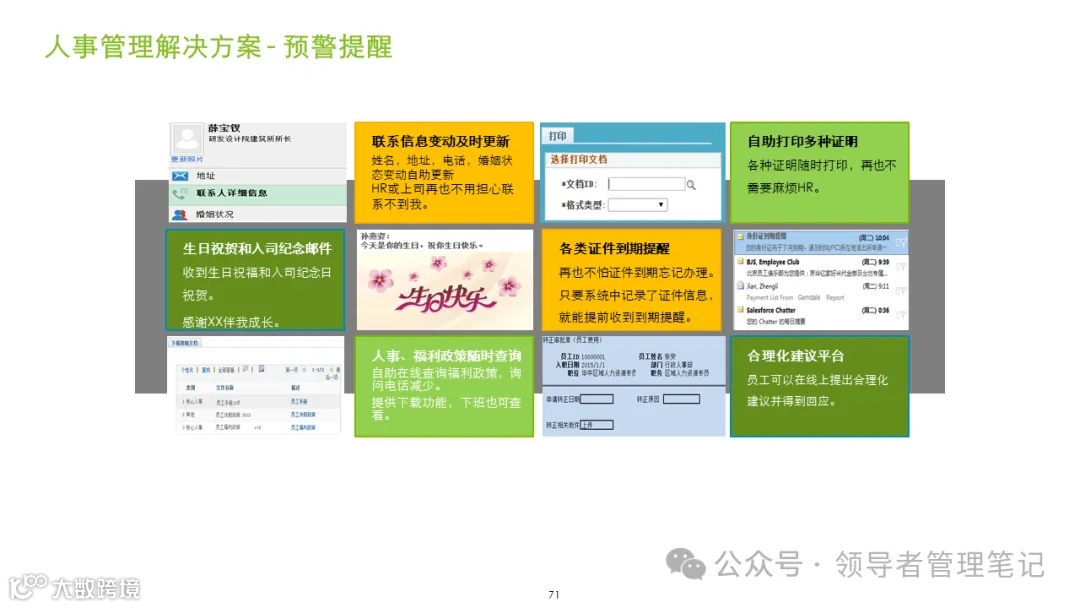This screenshot has width=1080, height=608.
Task: Select the phone icon for 联系人详细信息
Action: [x=177, y=194]
